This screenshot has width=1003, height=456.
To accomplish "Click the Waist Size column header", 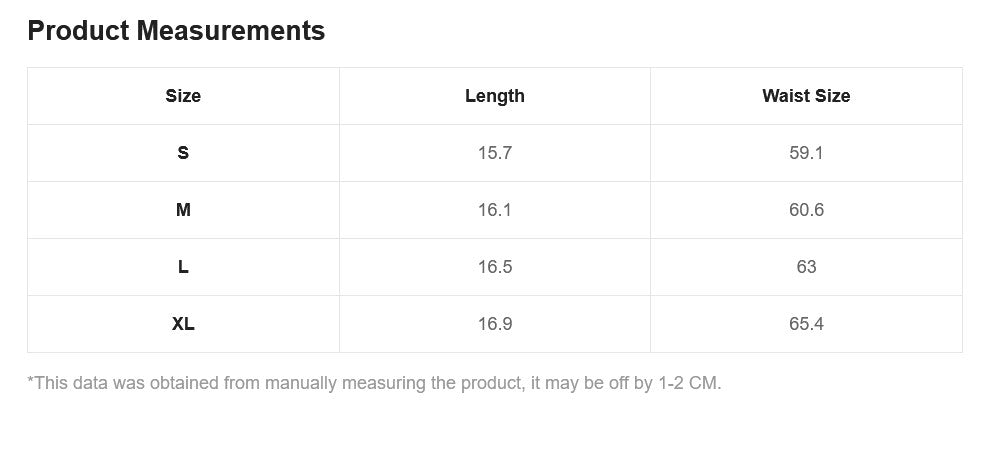I will tap(806, 96).
